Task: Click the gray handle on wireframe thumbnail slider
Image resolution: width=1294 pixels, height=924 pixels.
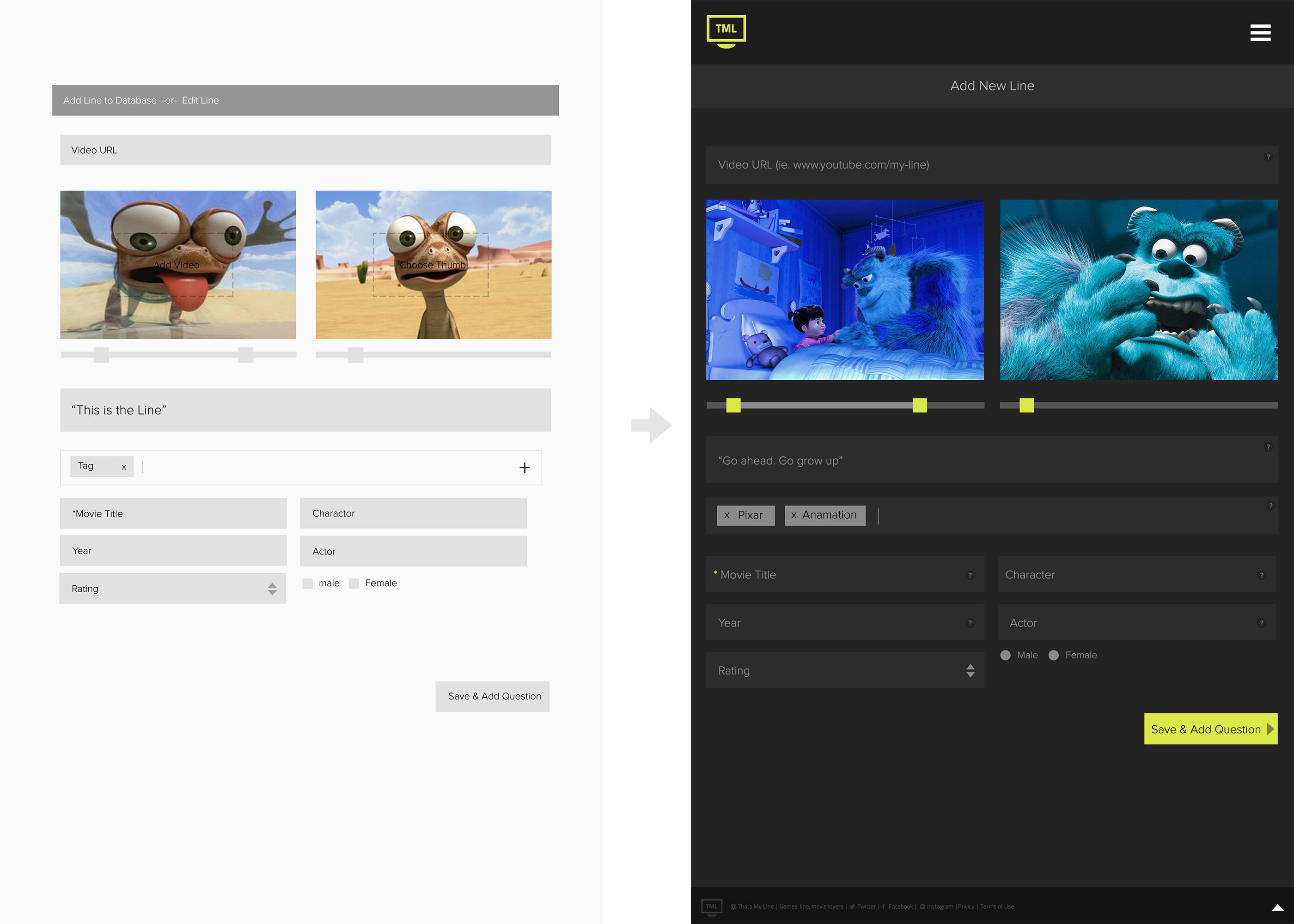Action: [x=356, y=354]
